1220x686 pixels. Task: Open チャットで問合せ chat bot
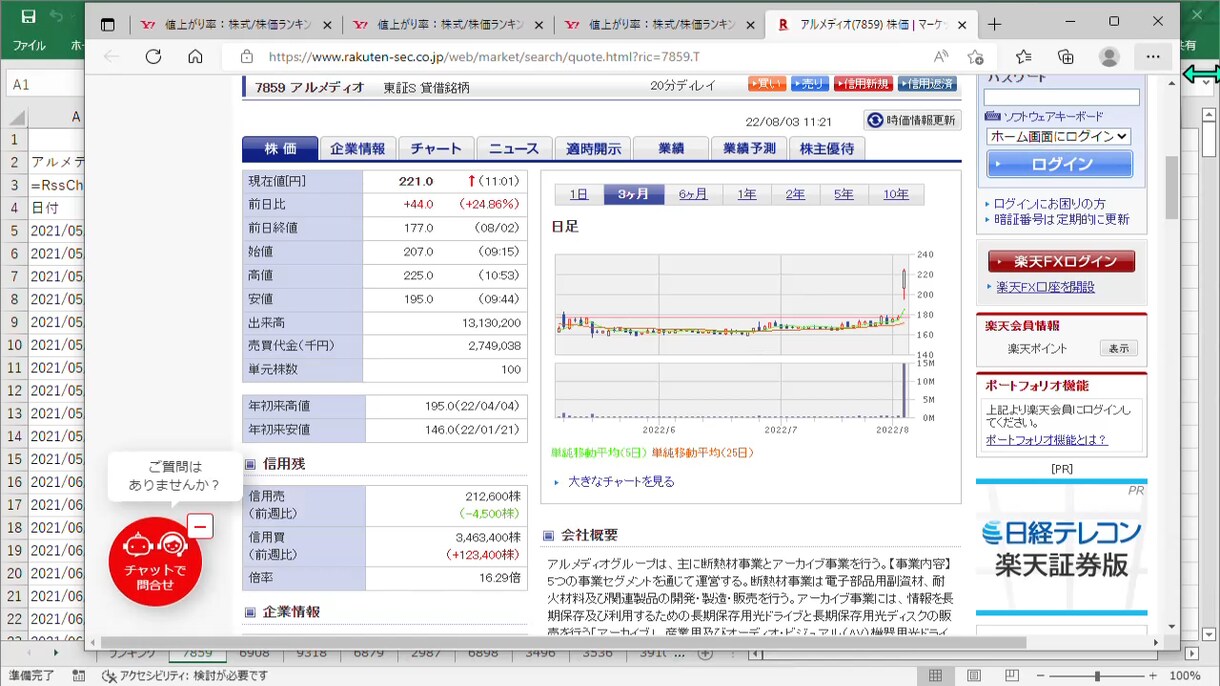point(155,561)
